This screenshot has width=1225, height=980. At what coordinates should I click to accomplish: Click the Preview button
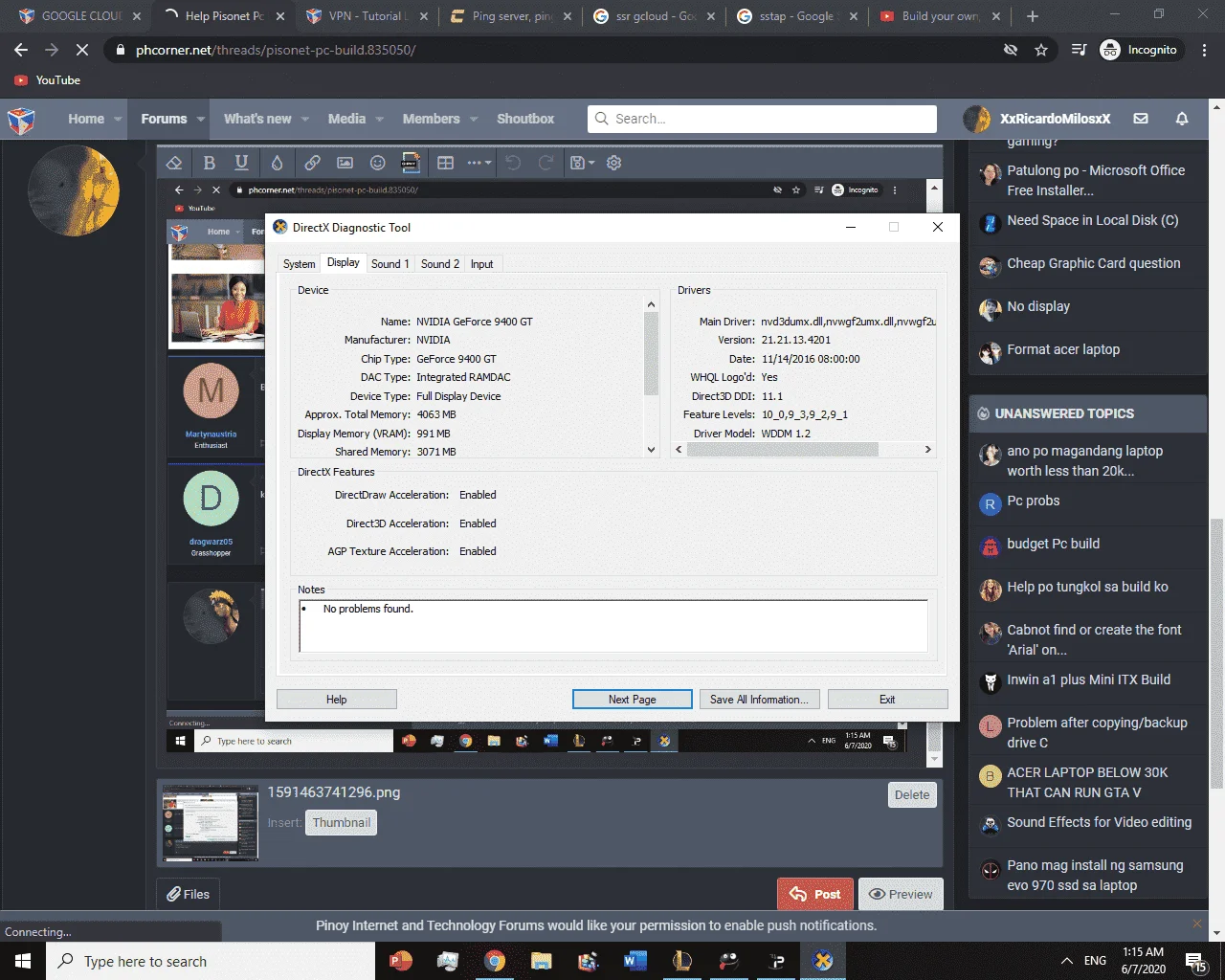[x=901, y=895]
